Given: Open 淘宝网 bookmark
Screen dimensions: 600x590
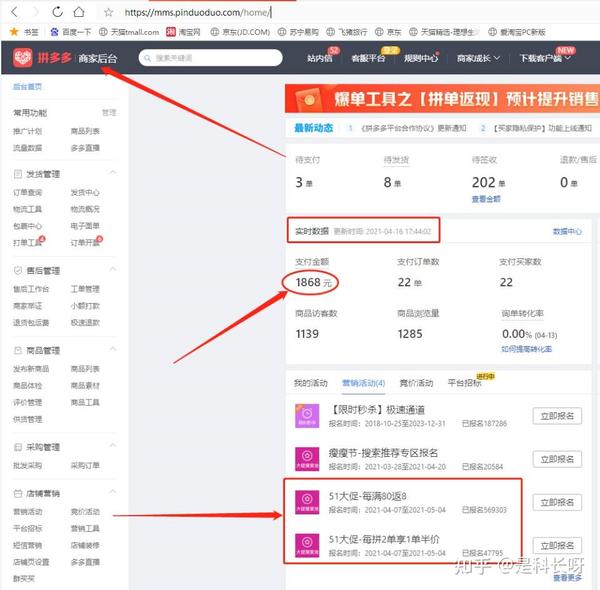Looking at the screenshot, I should (x=183, y=32).
